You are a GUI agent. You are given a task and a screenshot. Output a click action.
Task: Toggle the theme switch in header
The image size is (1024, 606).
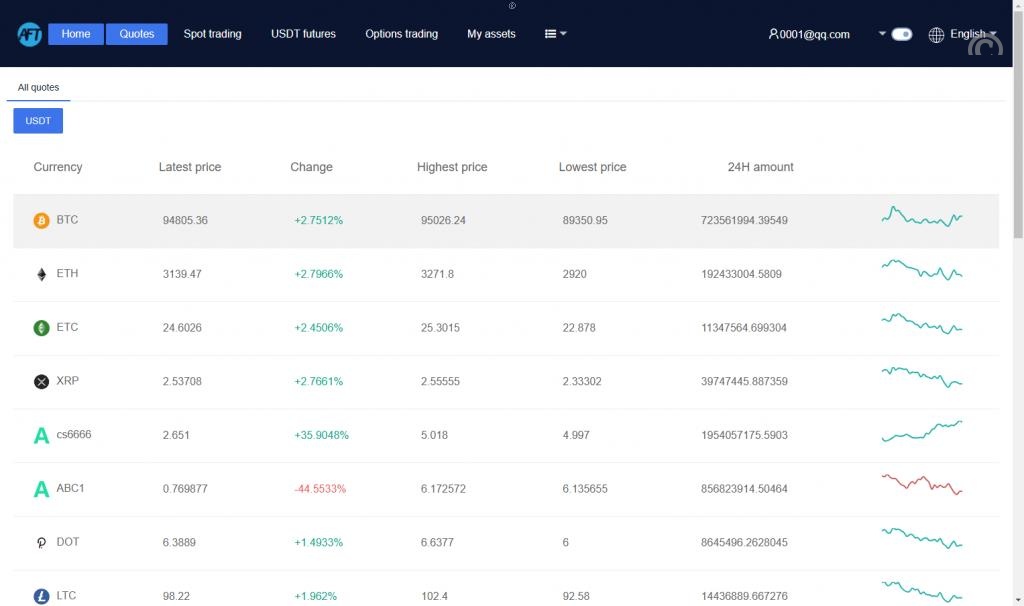[x=901, y=34]
